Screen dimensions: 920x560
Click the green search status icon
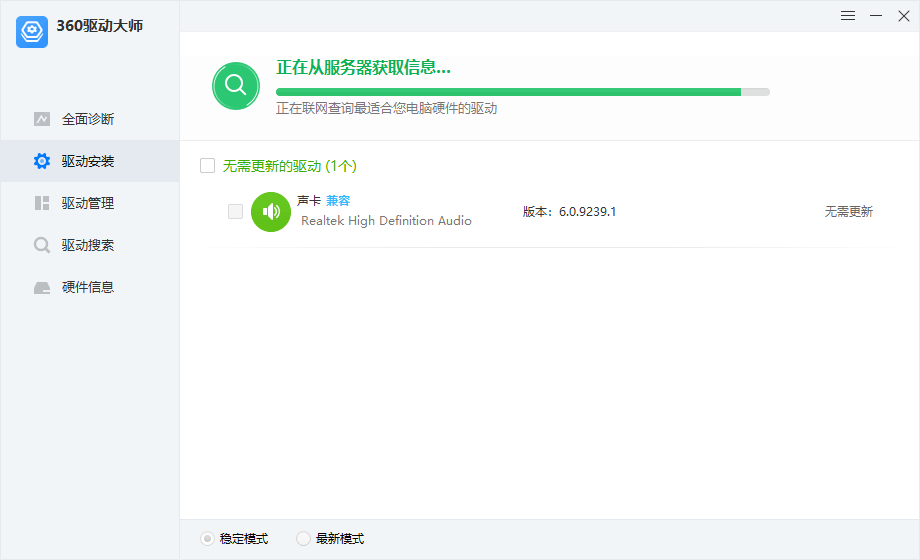pos(236,86)
